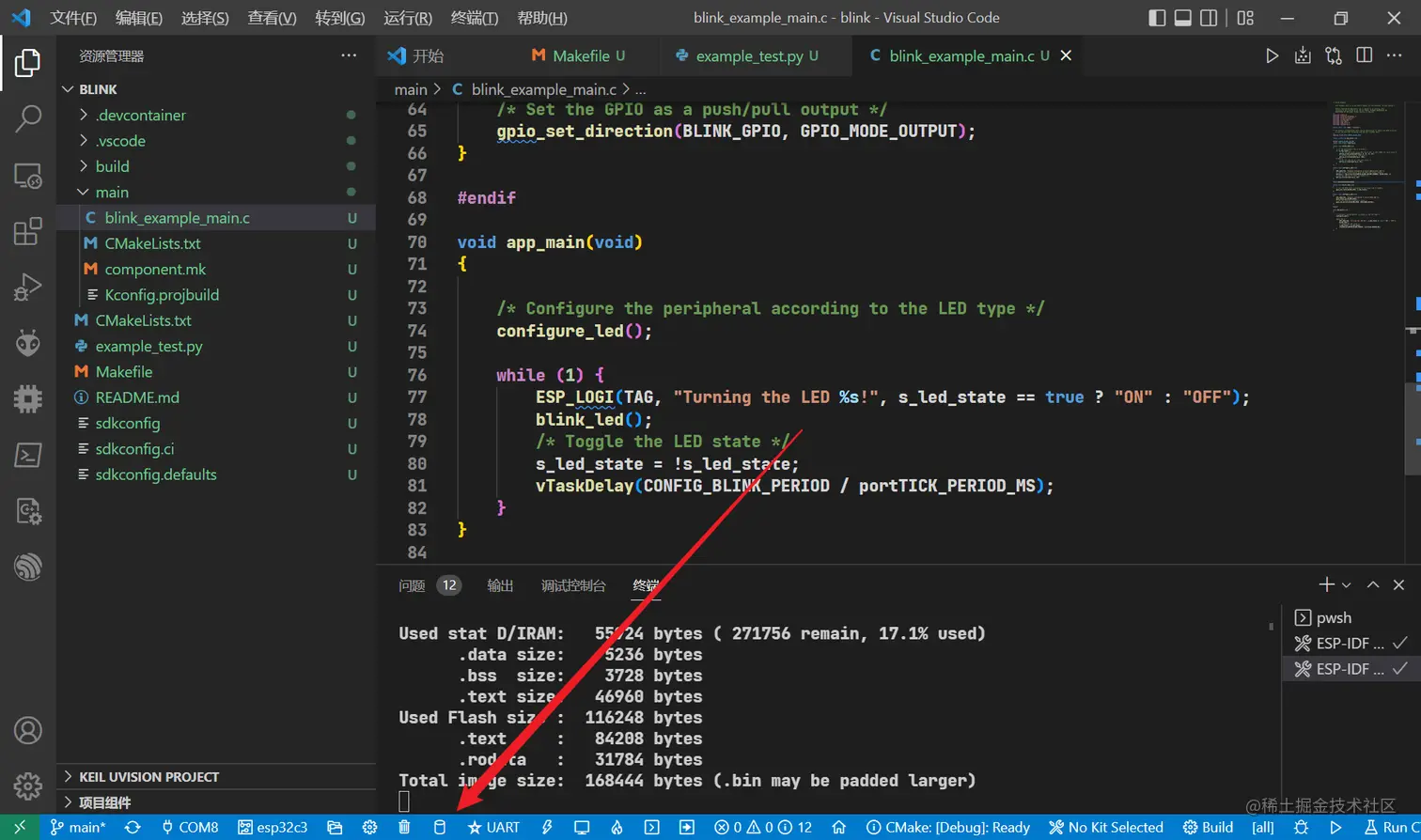
Task: Open 编辑(E) menu
Action: [x=139, y=18]
